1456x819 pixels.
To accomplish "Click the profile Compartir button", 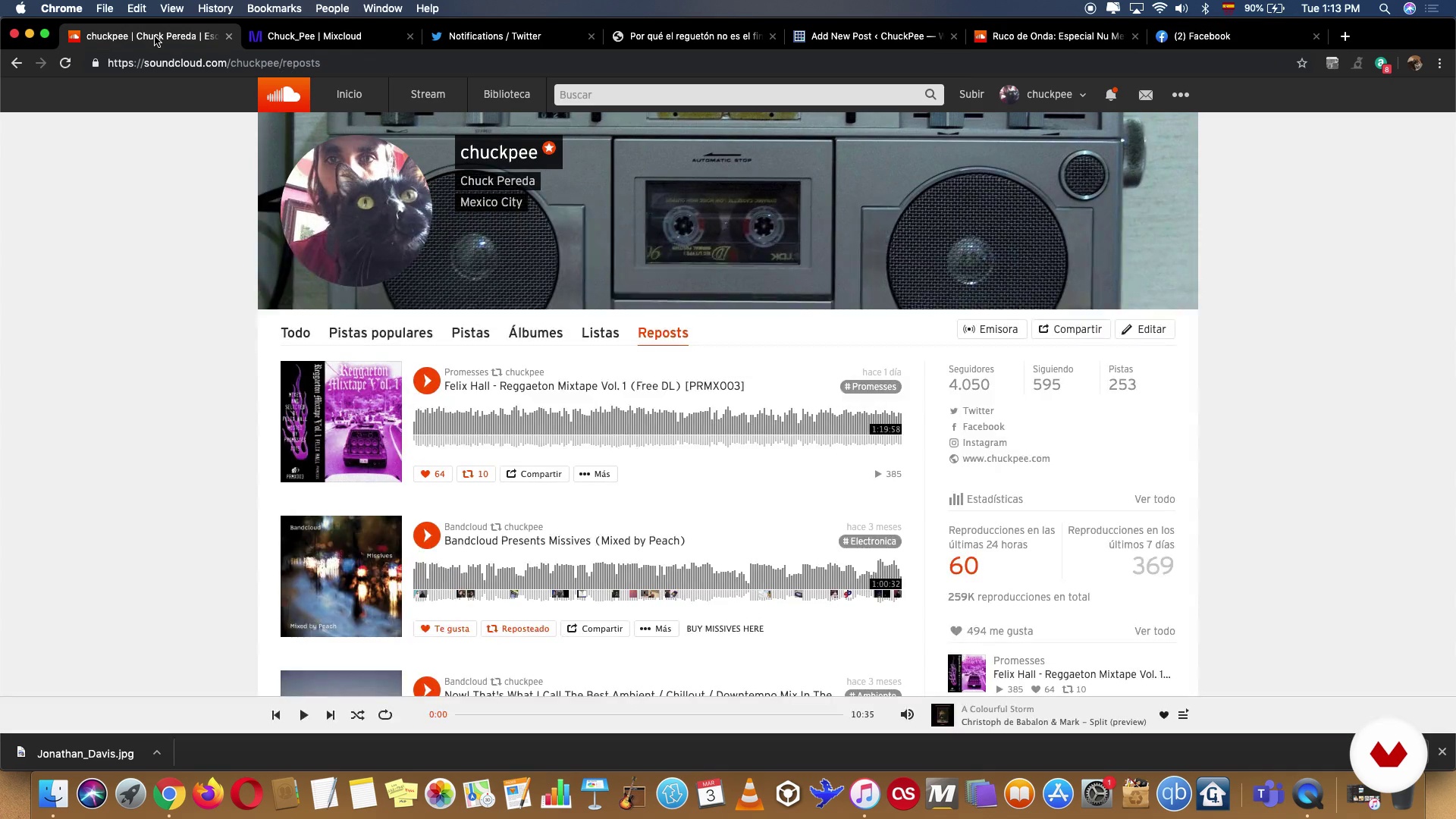I will coord(1070,329).
